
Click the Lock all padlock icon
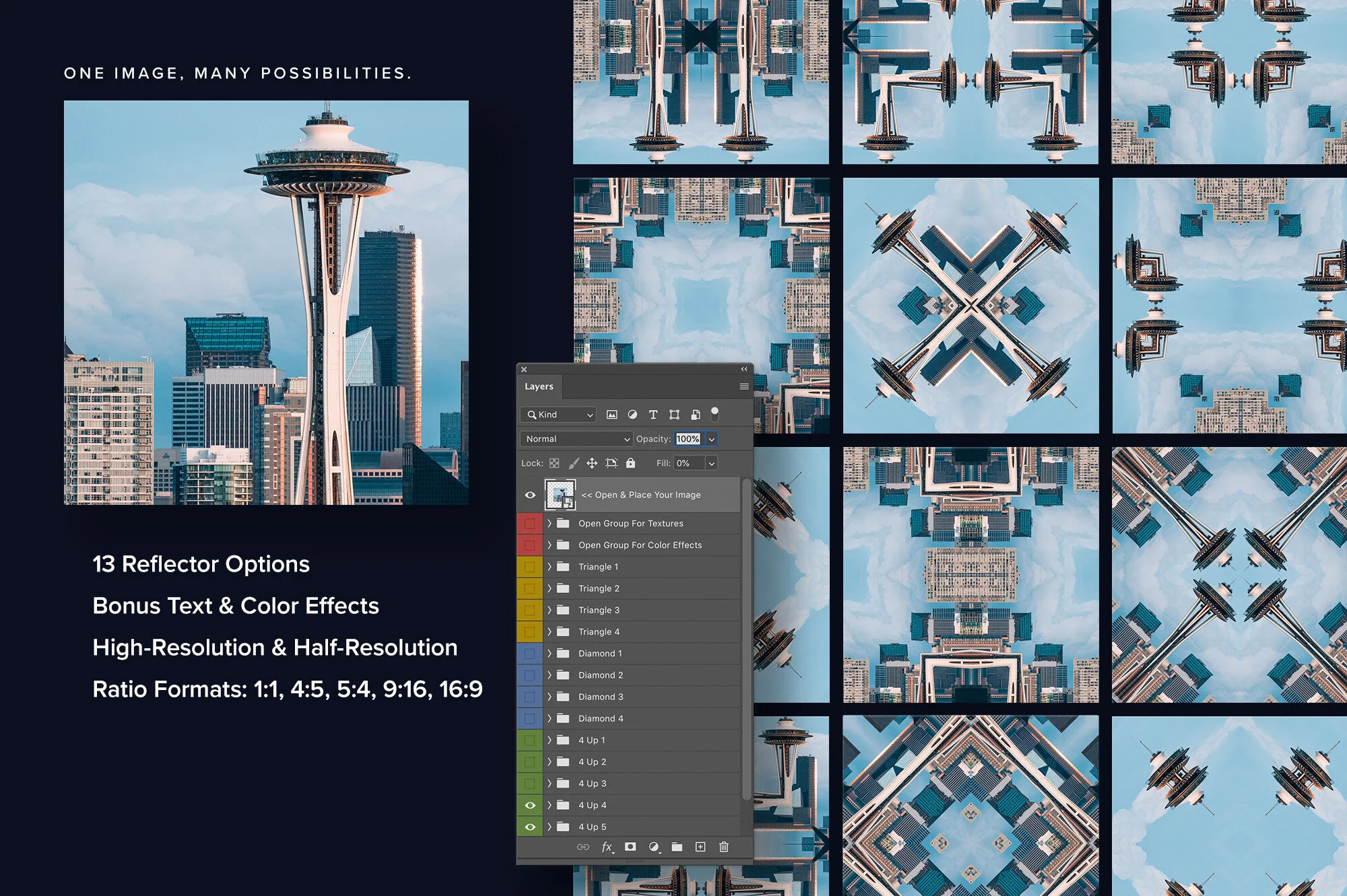tap(630, 463)
